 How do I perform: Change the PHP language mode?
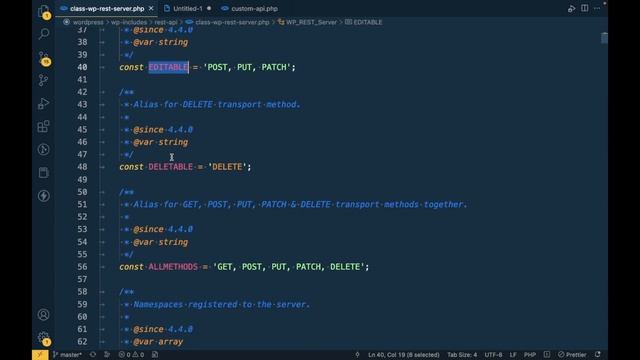click(530, 355)
